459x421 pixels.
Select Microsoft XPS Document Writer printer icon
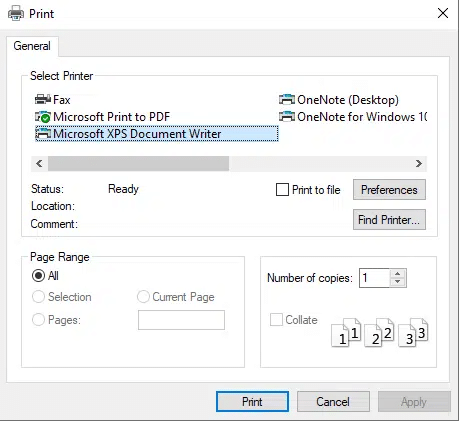[x=43, y=134]
